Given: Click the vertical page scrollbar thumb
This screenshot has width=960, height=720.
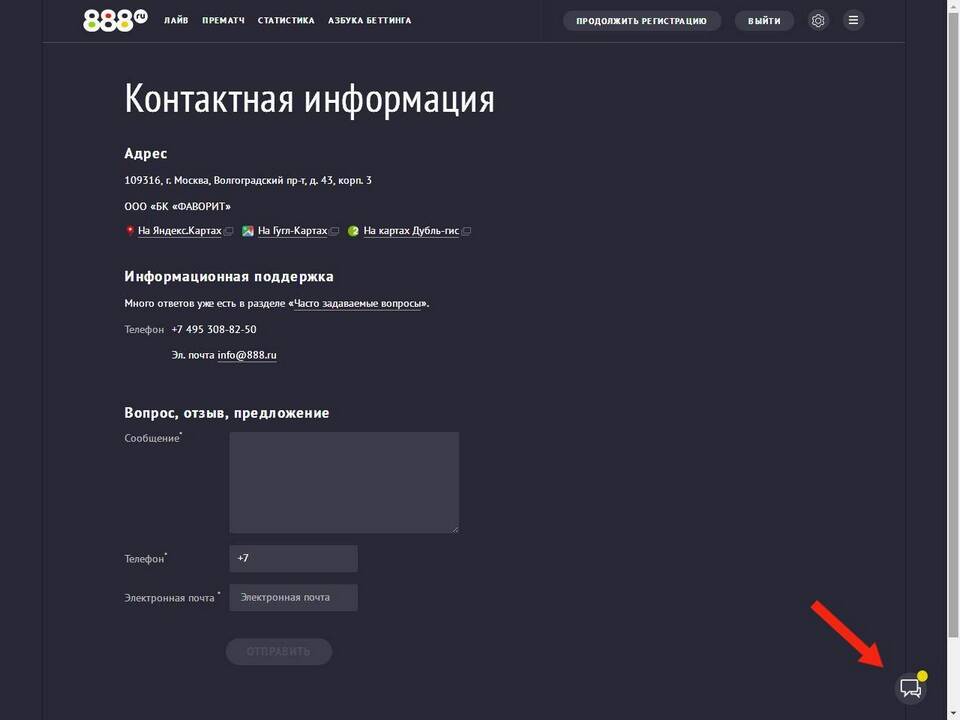Looking at the screenshot, I should coord(953,326).
